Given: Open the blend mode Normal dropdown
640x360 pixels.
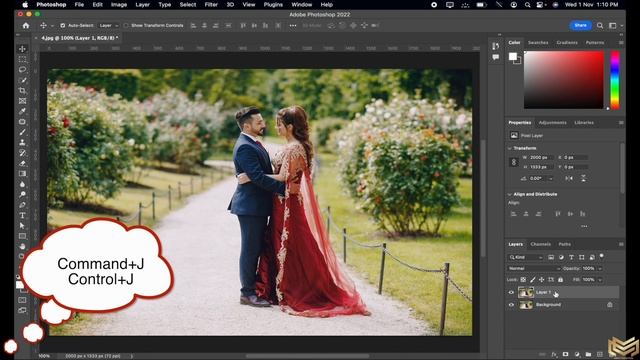Looking at the screenshot, I should pyautogui.click(x=534, y=269).
